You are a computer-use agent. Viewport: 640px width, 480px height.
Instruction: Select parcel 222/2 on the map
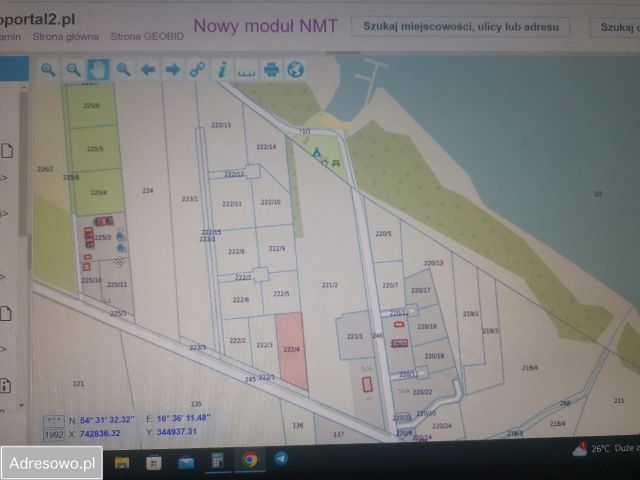[x=238, y=340]
